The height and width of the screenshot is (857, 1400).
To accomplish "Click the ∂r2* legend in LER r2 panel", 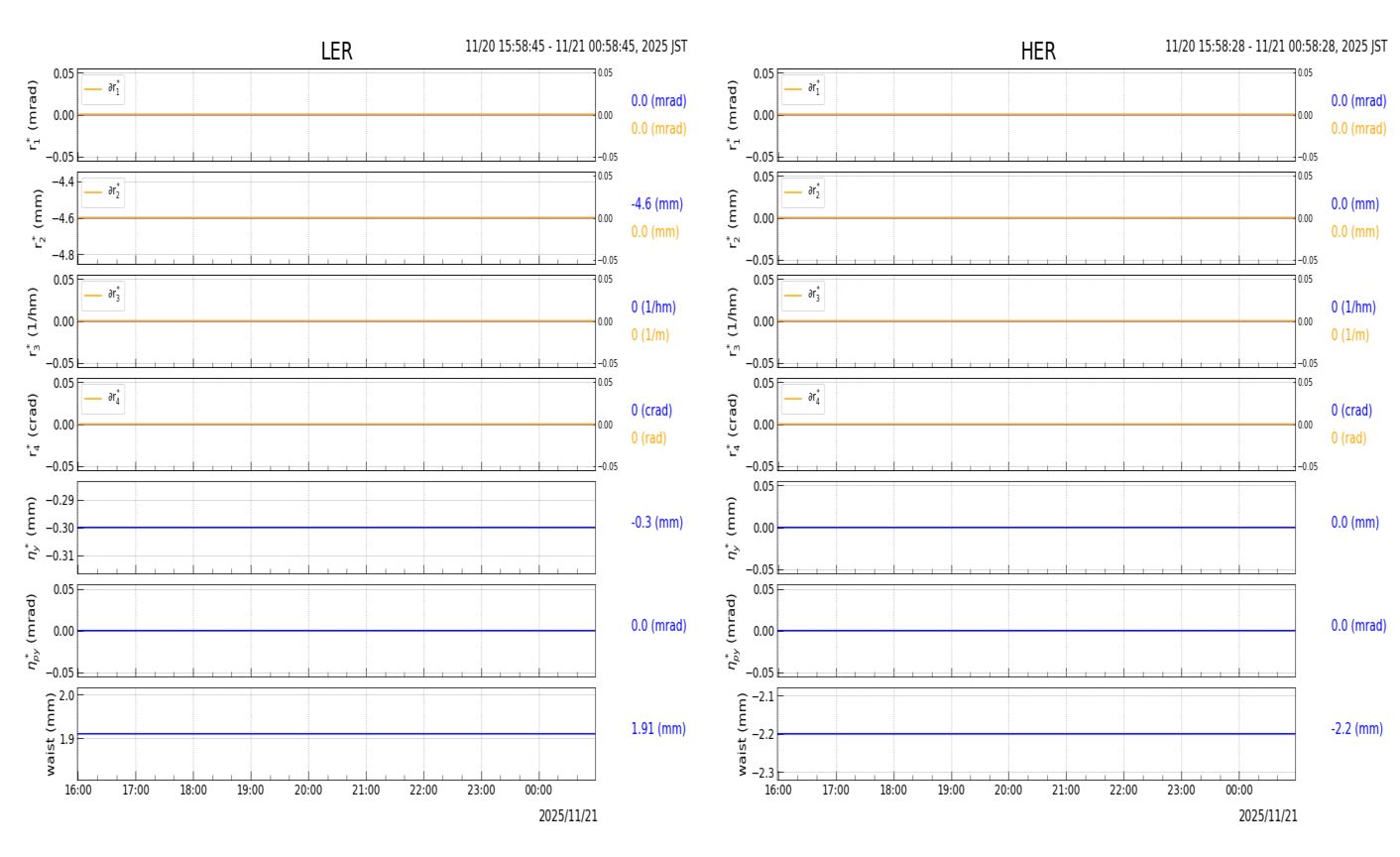I will point(103,192).
